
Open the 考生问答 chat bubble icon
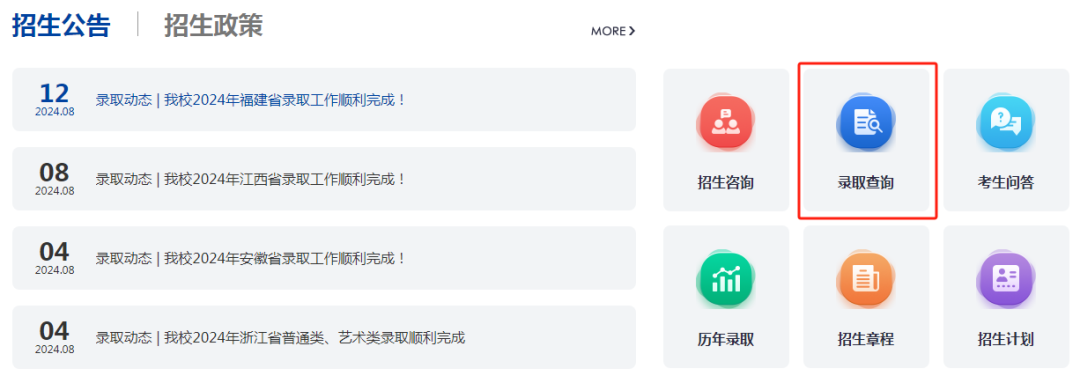click(1006, 123)
